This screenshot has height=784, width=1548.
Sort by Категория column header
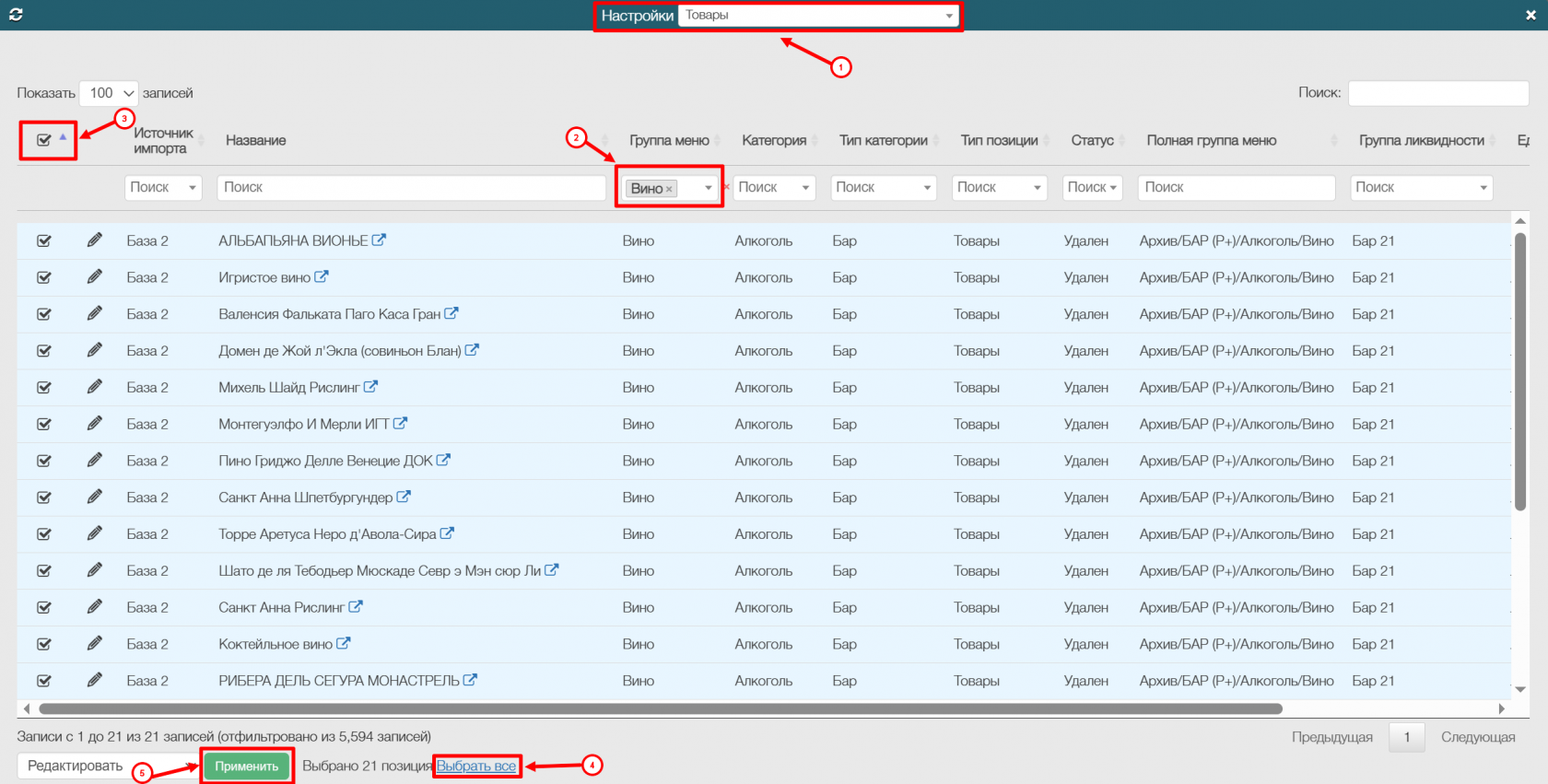pyautogui.click(x=774, y=140)
